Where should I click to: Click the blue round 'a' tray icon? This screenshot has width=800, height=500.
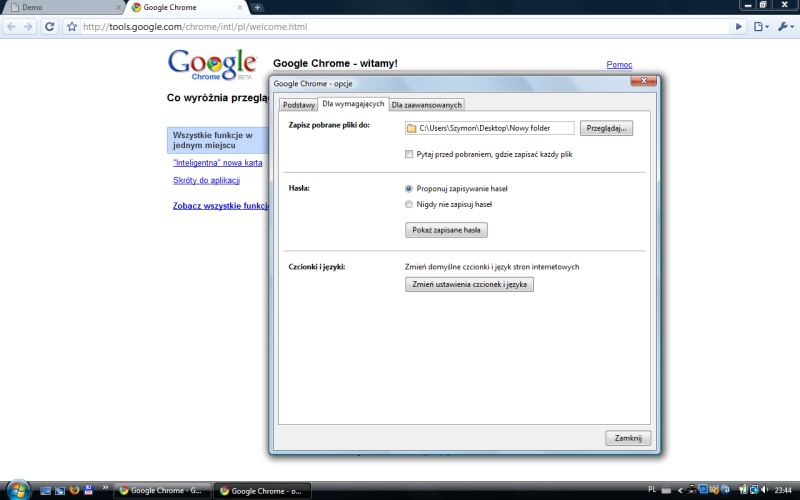[726, 490]
